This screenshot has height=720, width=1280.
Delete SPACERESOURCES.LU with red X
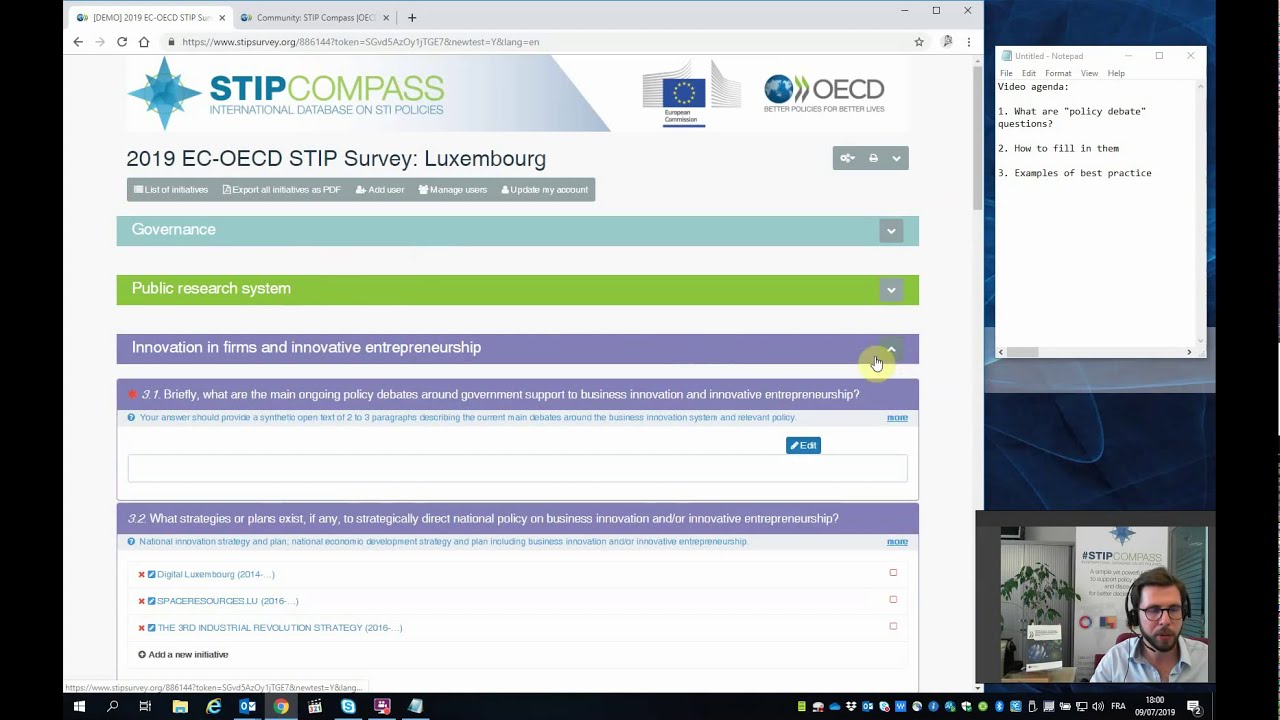click(141, 601)
